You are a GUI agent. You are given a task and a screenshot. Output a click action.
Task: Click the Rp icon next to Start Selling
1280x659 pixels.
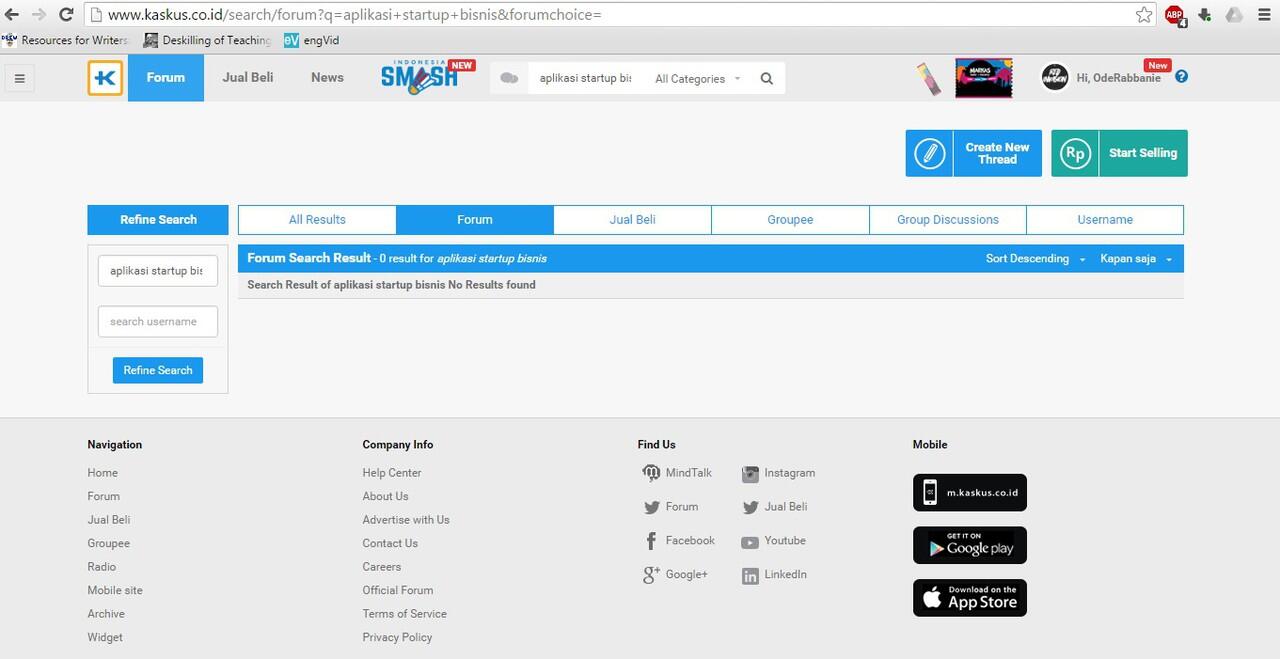coord(1074,153)
